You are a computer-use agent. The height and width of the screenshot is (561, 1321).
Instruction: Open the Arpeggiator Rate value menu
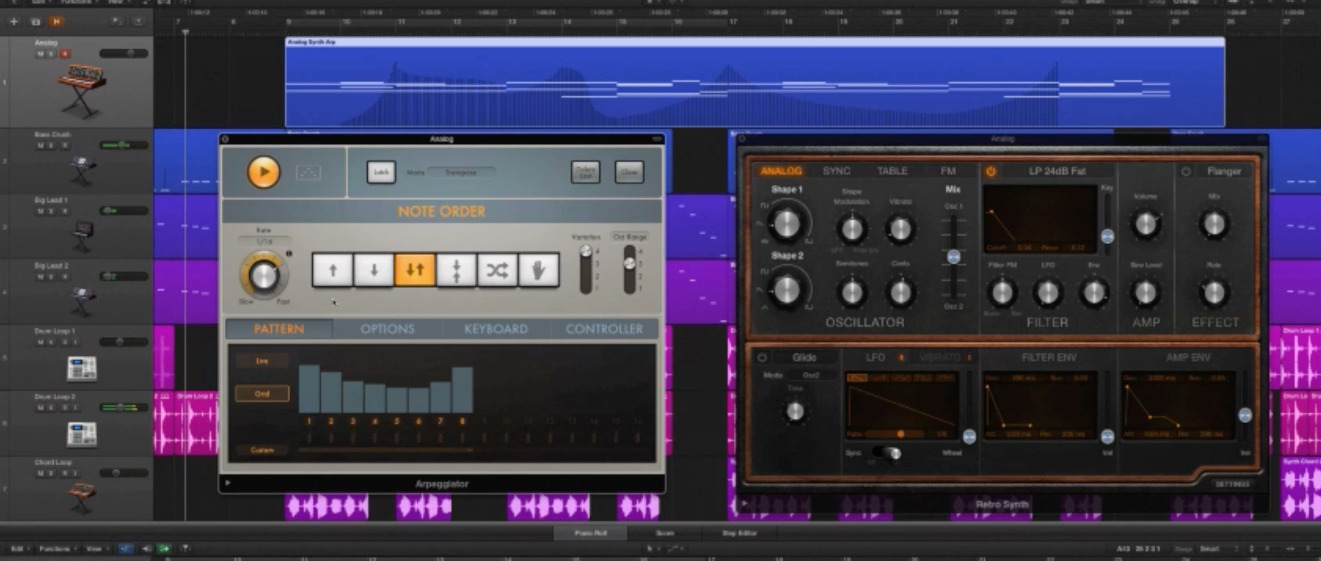(263, 242)
